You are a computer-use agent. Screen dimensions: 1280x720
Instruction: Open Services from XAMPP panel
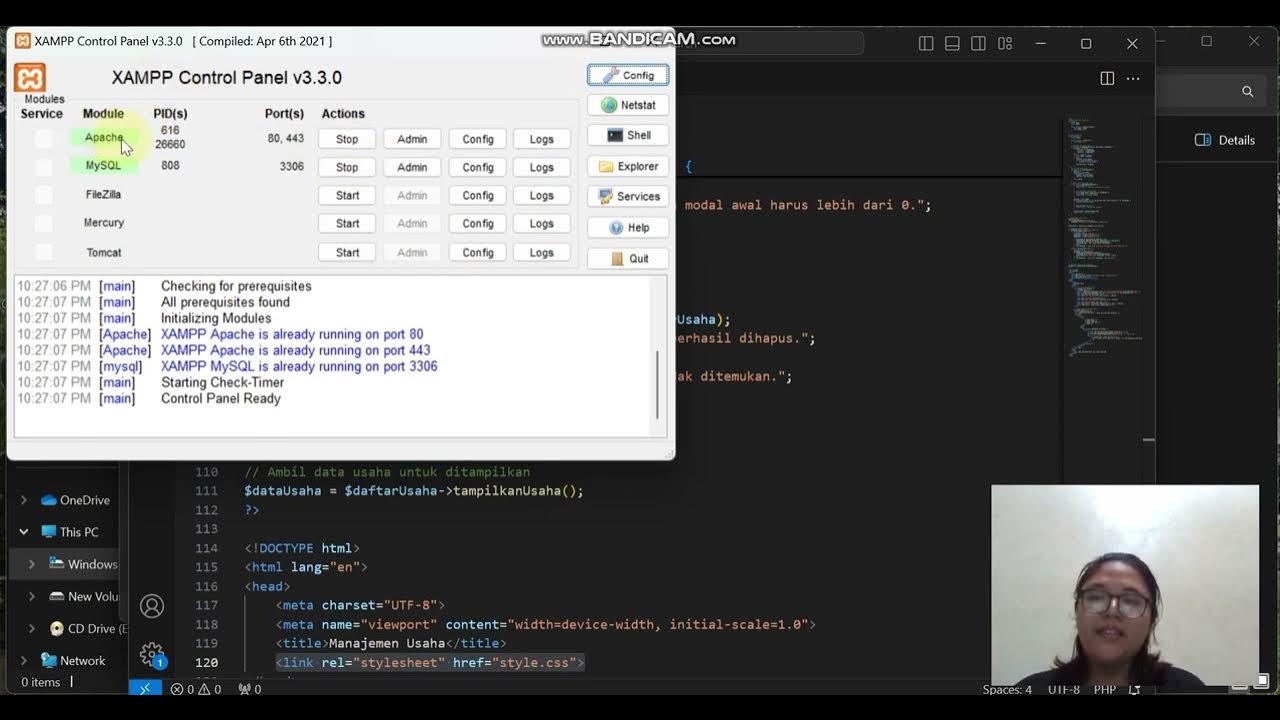coord(628,196)
